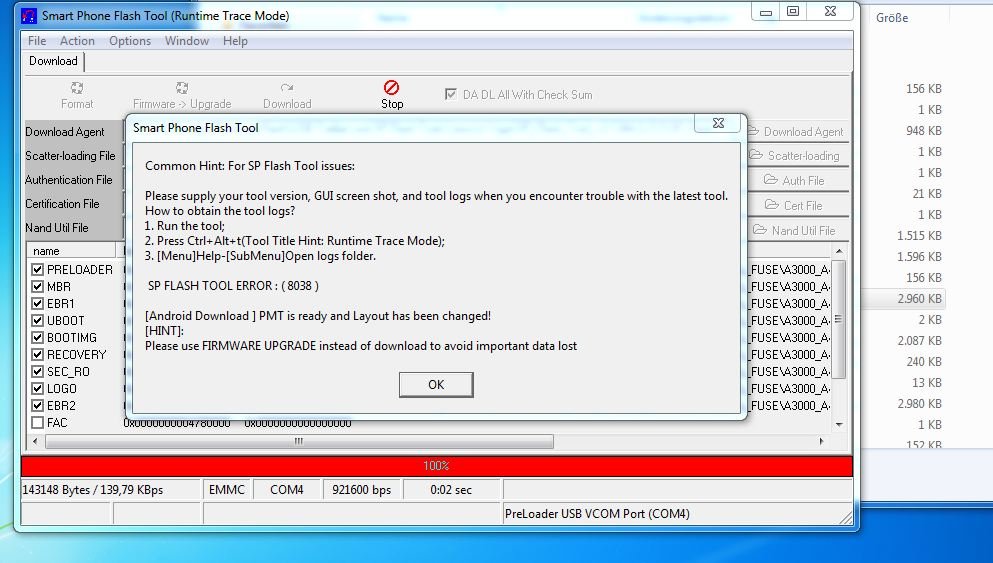Click the name column header
The width and height of the screenshot is (993, 563).
(x=71, y=251)
